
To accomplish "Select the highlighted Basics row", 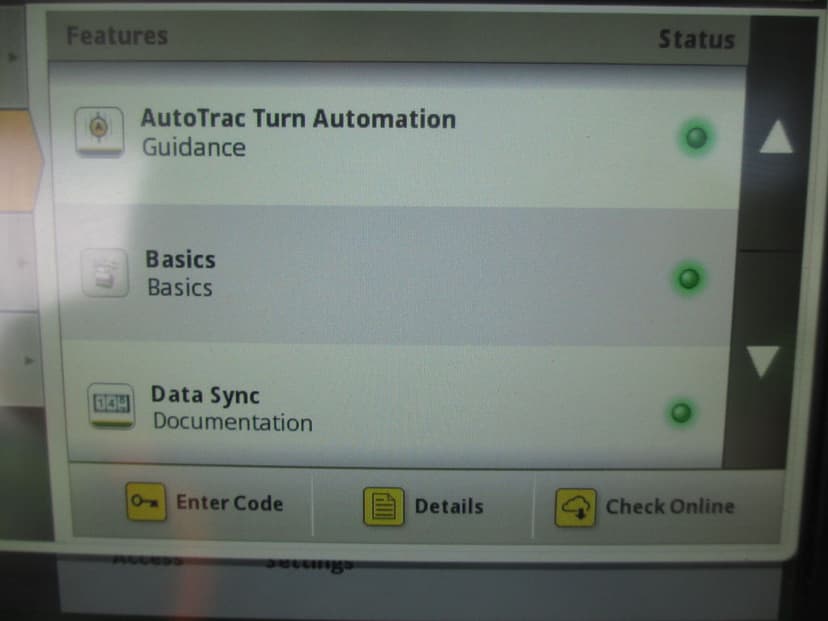I will pyautogui.click(x=396, y=276).
